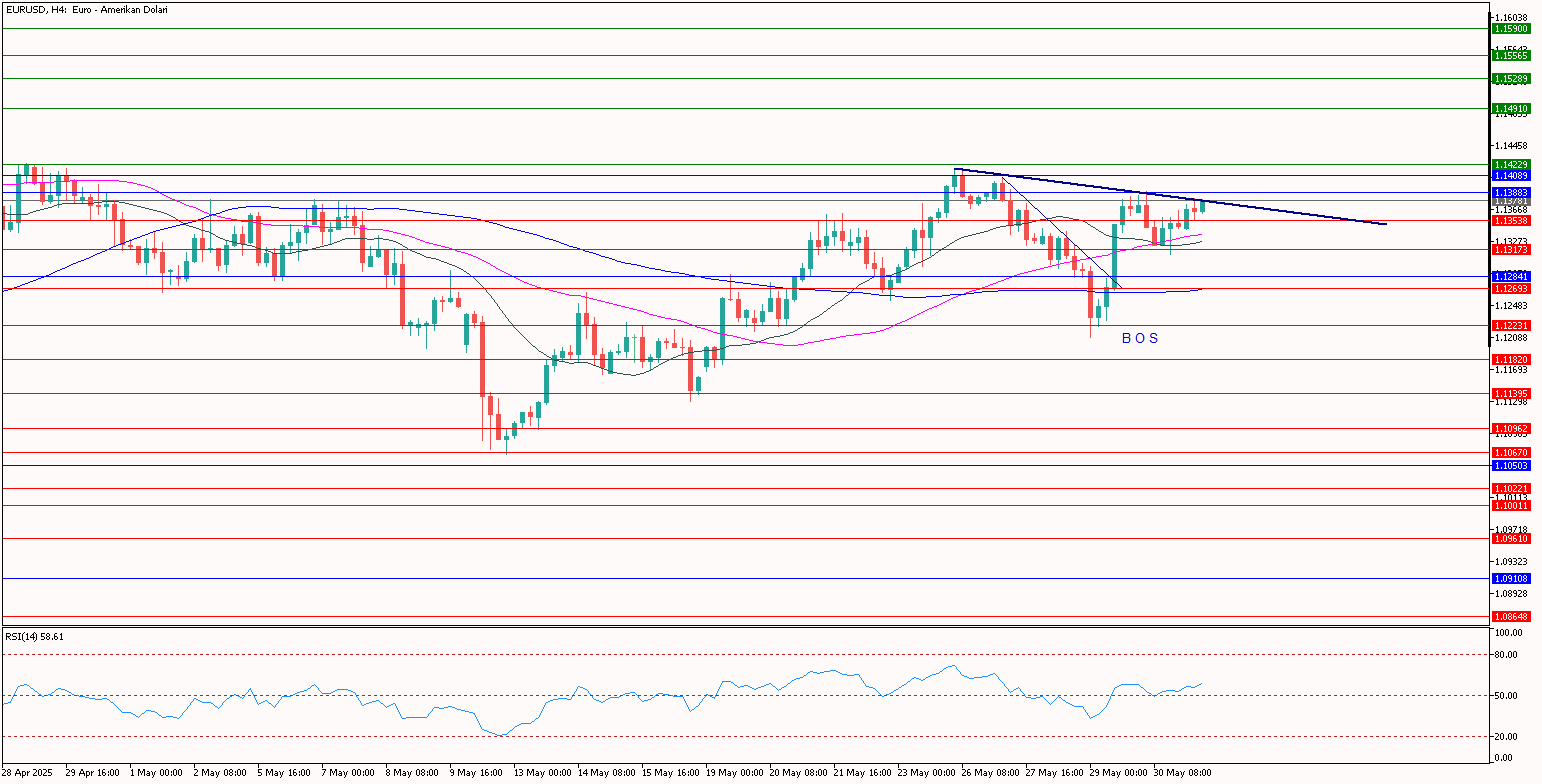
Task: Click the 1.12088 price scale value
Action: coord(1511,338)
